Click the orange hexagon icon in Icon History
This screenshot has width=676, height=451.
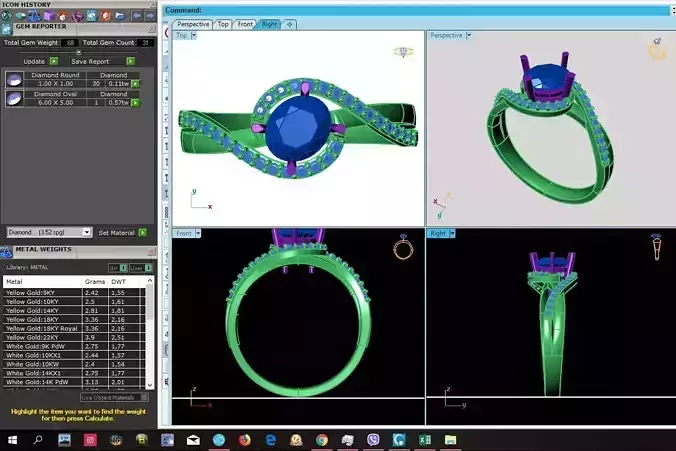tap(106, 16)
